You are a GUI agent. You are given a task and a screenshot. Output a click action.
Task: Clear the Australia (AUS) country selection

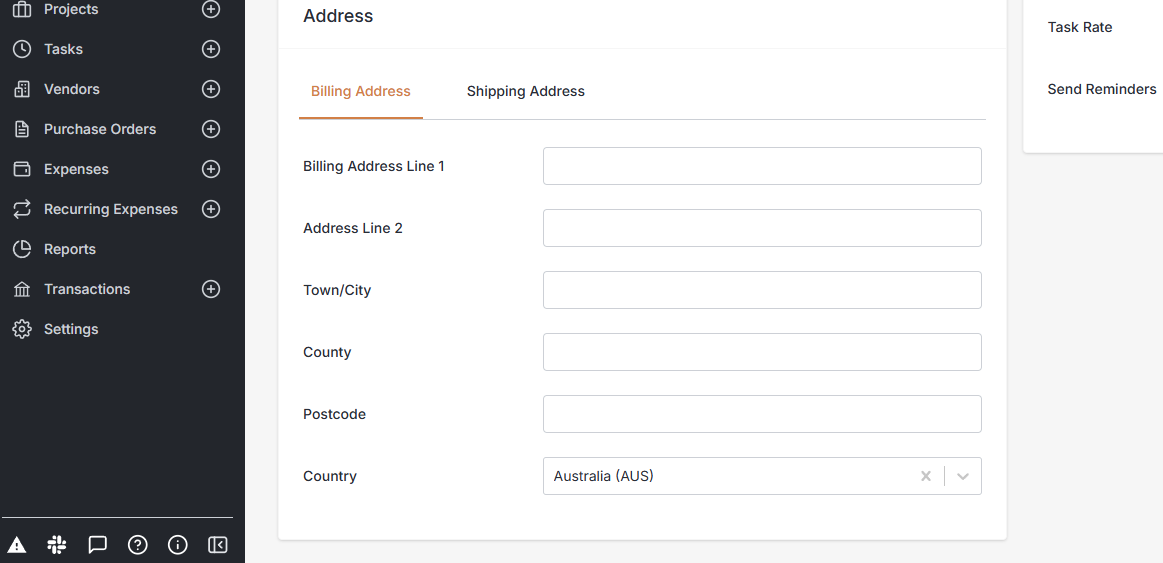pyautogui.click(x=926, y=476)
